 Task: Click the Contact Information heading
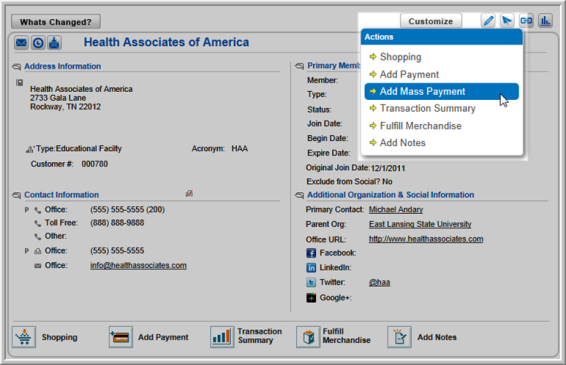(61, 195)
